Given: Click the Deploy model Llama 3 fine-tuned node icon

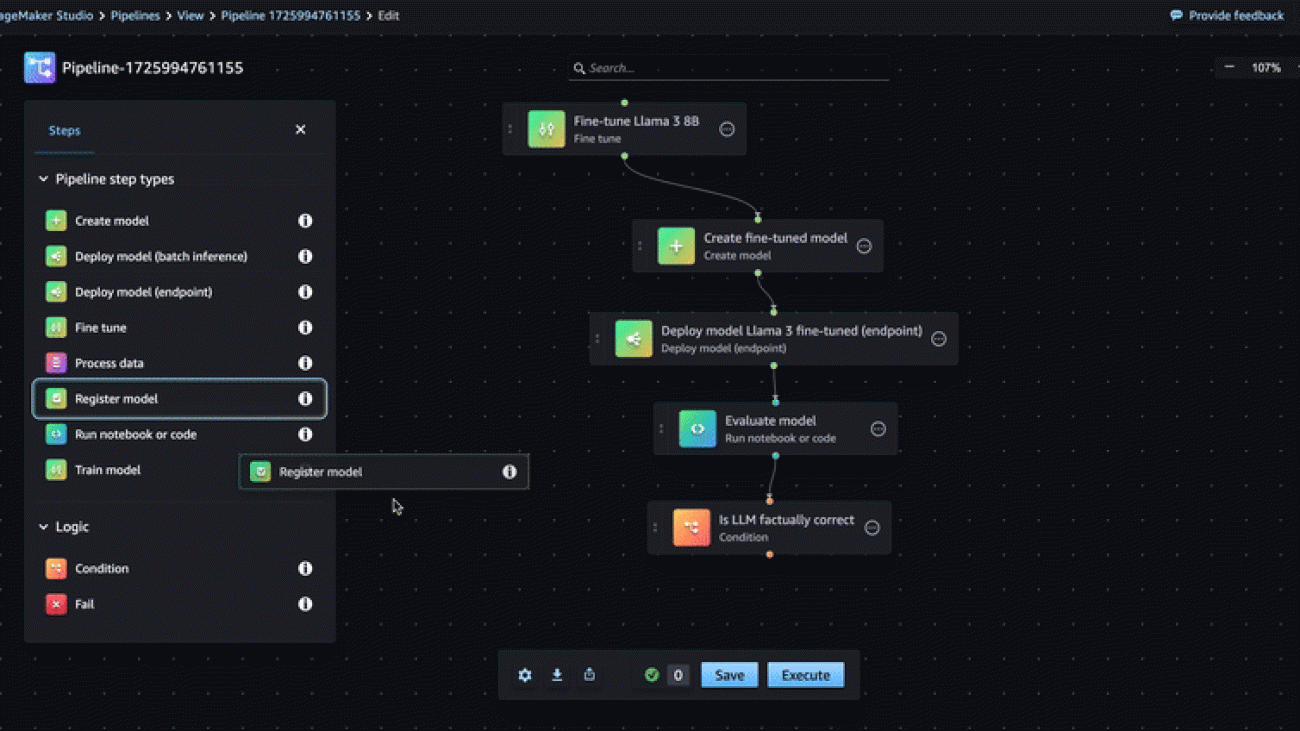Looking at the screenshot, I should tap(633, 339).
